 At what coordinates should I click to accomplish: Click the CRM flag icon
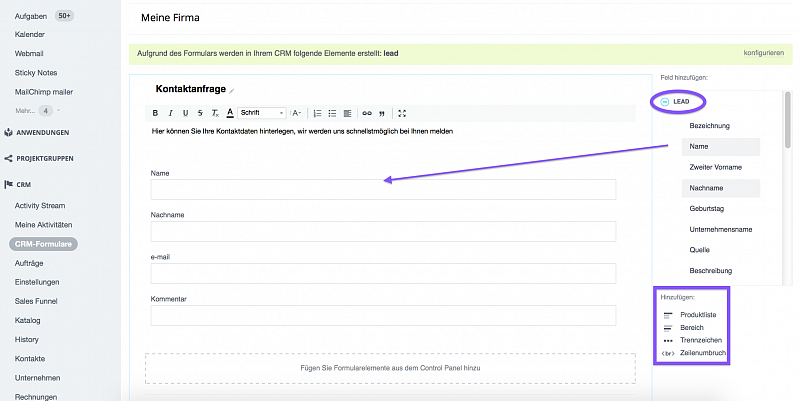pos(8,184)
